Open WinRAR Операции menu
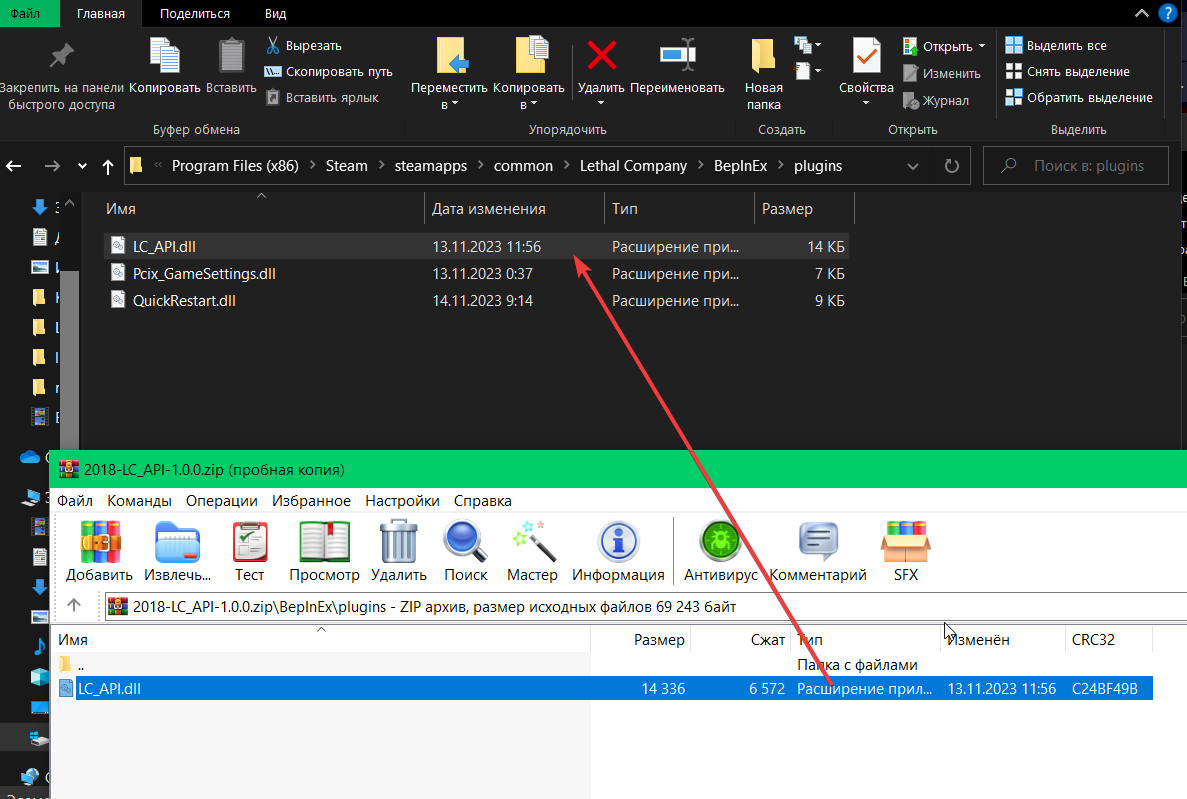Image resolution: width=1187 pixels, height=799 pixels. [222, 501]
